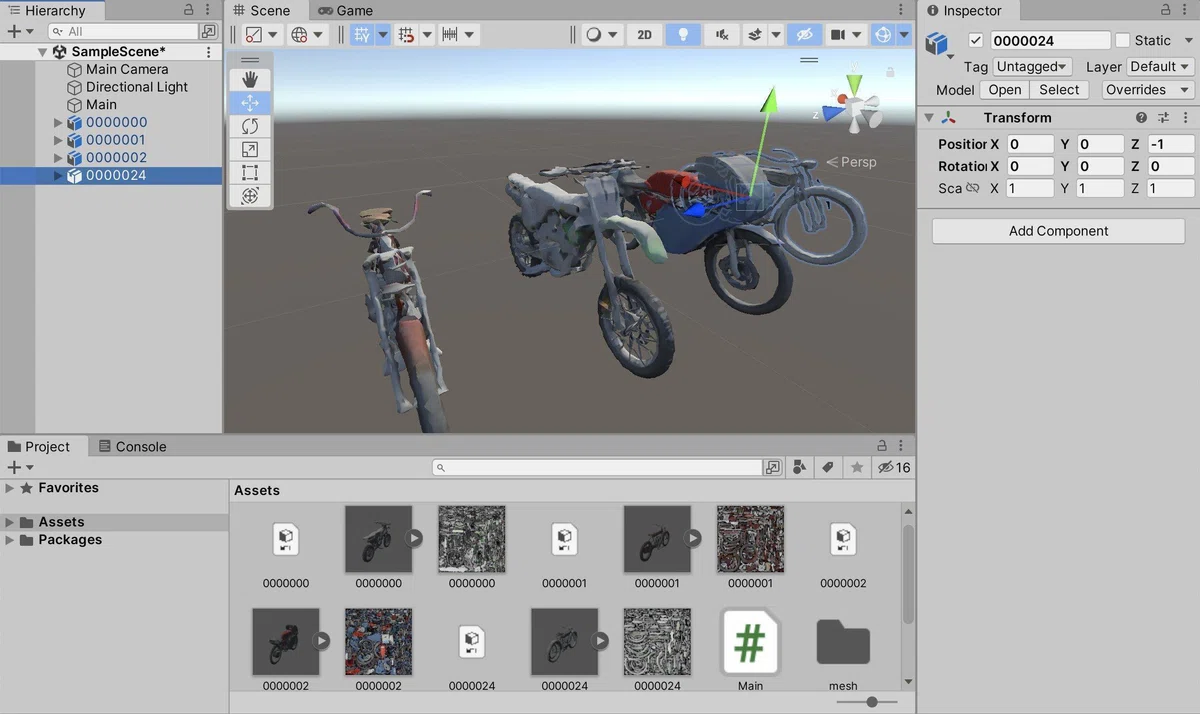1200x714 pixels.
Task: Toggle scene lighting lightbulb
Action: (x=684, y=35)
